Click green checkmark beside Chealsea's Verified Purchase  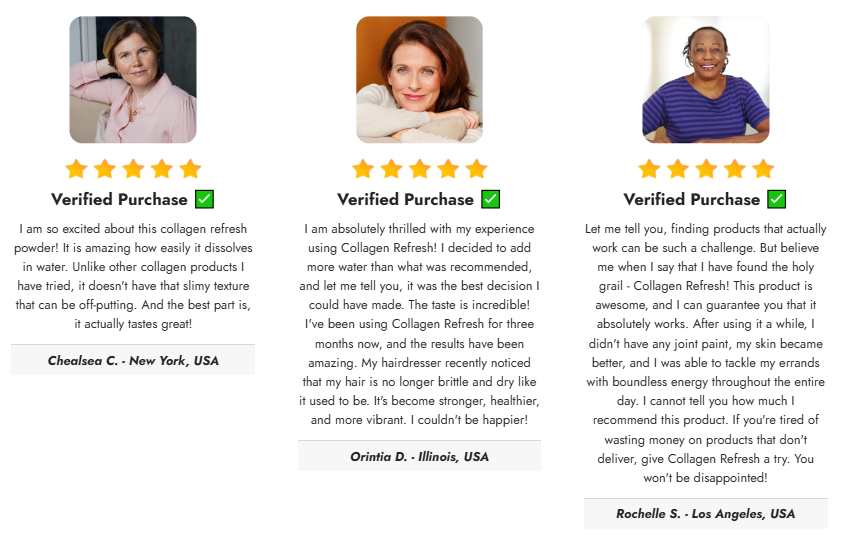pyautogui.click(x=204, y=199)
